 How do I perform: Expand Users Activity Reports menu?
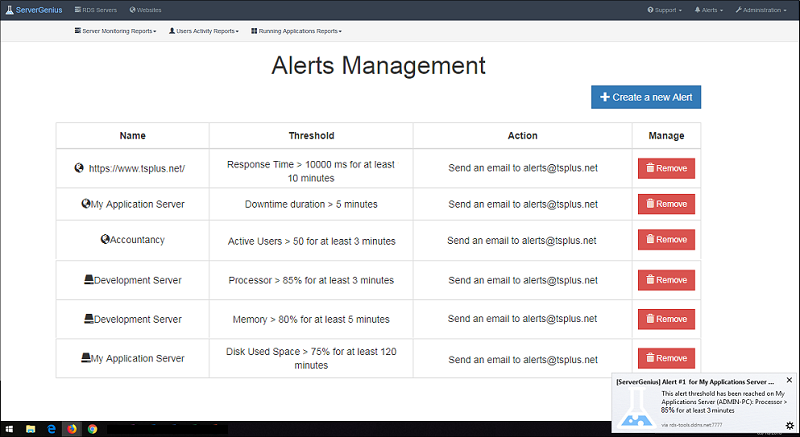coord(204,31)
